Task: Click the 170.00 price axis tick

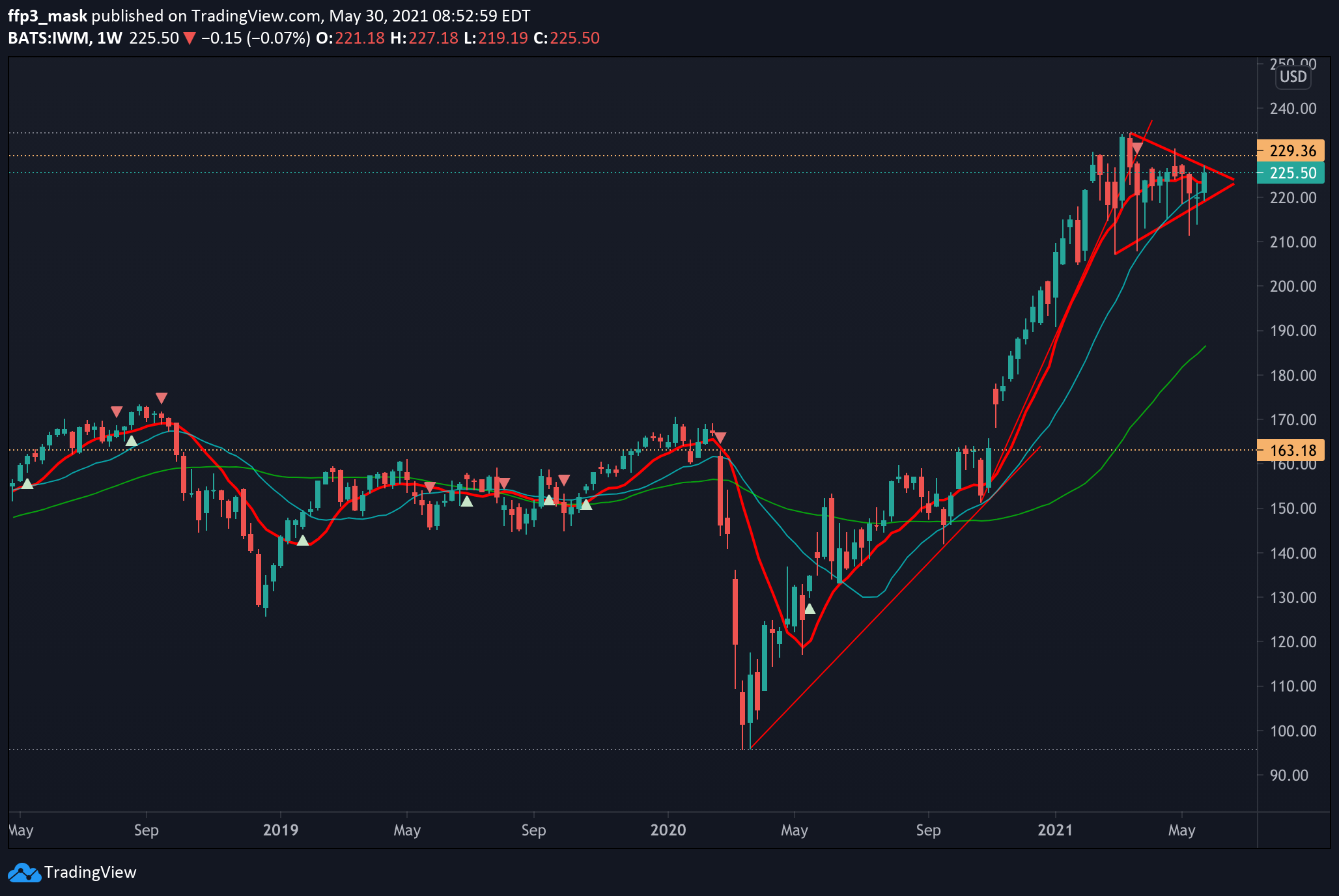Action: (1293, 420)
